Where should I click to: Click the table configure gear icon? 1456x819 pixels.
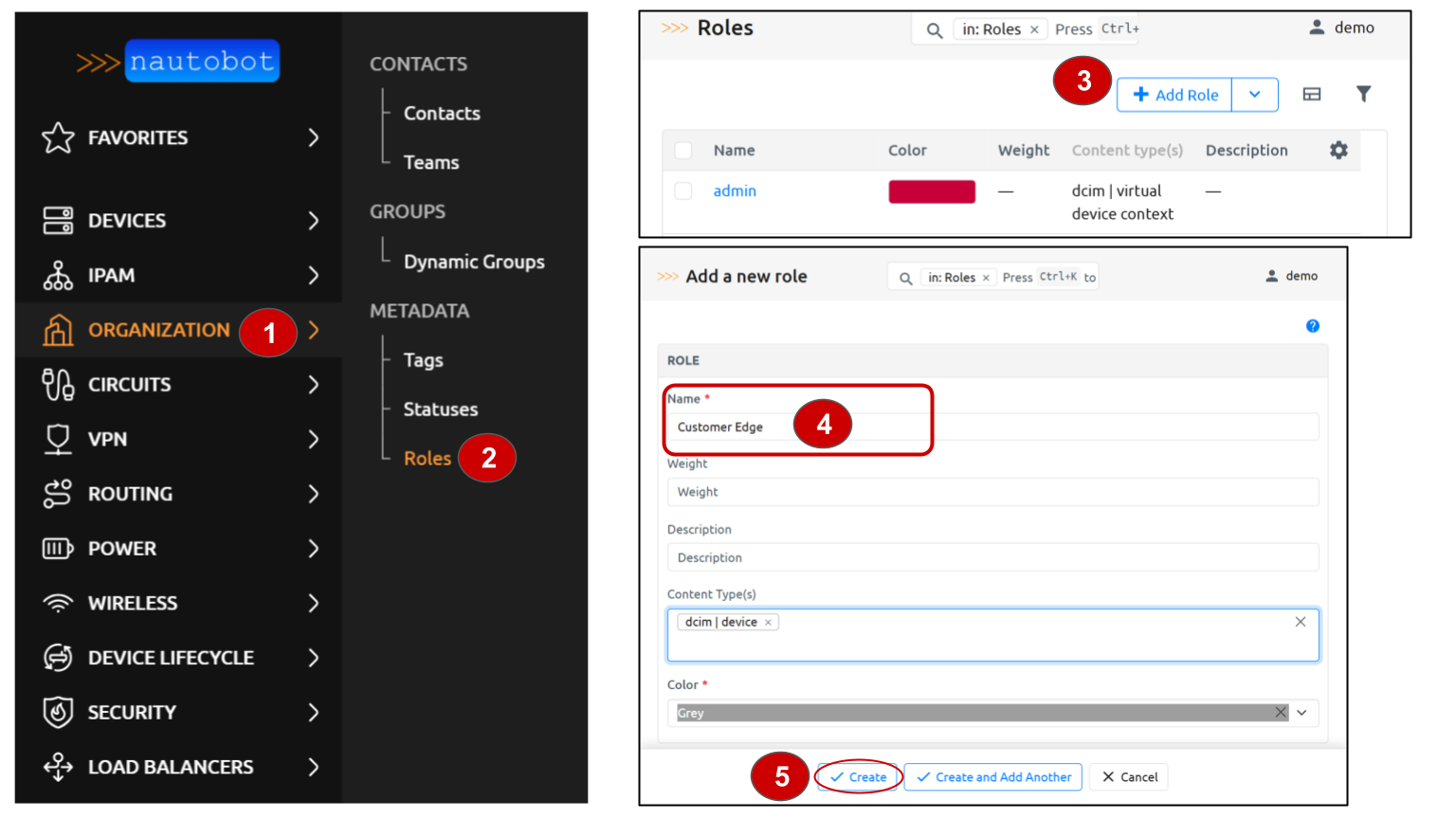(x=1338, y=150)
